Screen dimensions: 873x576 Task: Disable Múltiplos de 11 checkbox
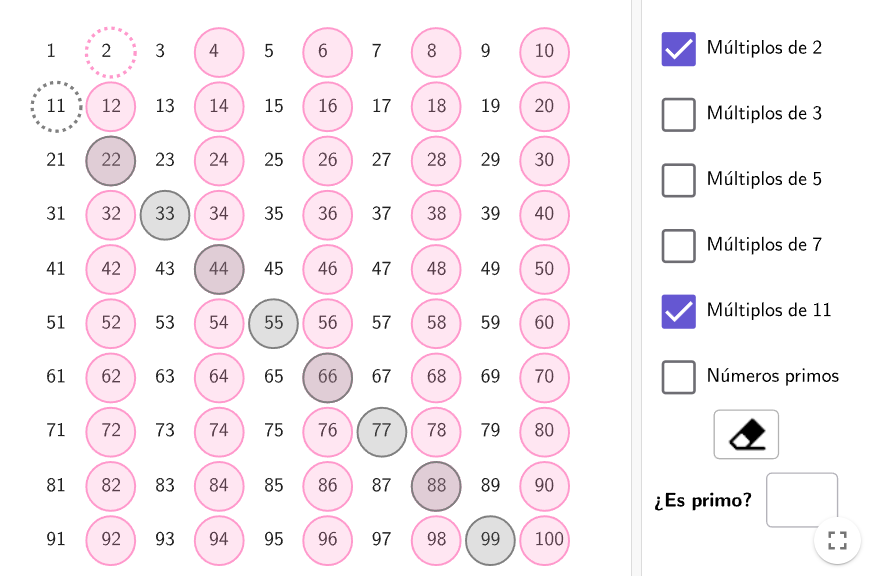pyautogui.click(x=678, y=311)
